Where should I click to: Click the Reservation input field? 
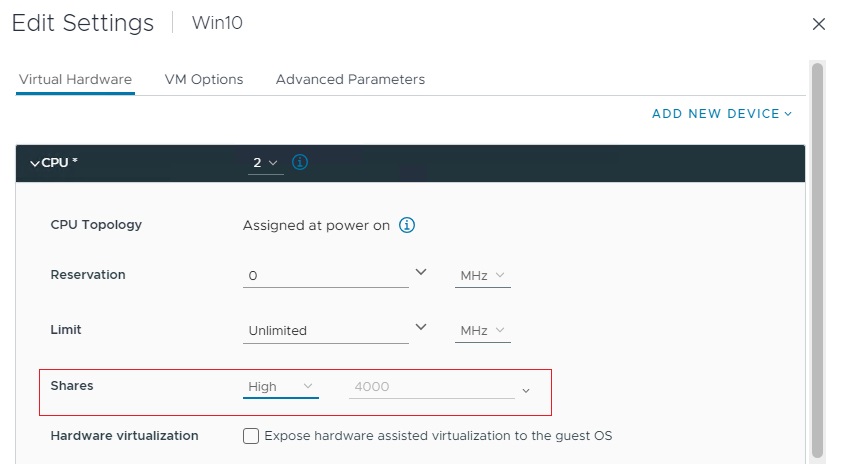(325, 275)
